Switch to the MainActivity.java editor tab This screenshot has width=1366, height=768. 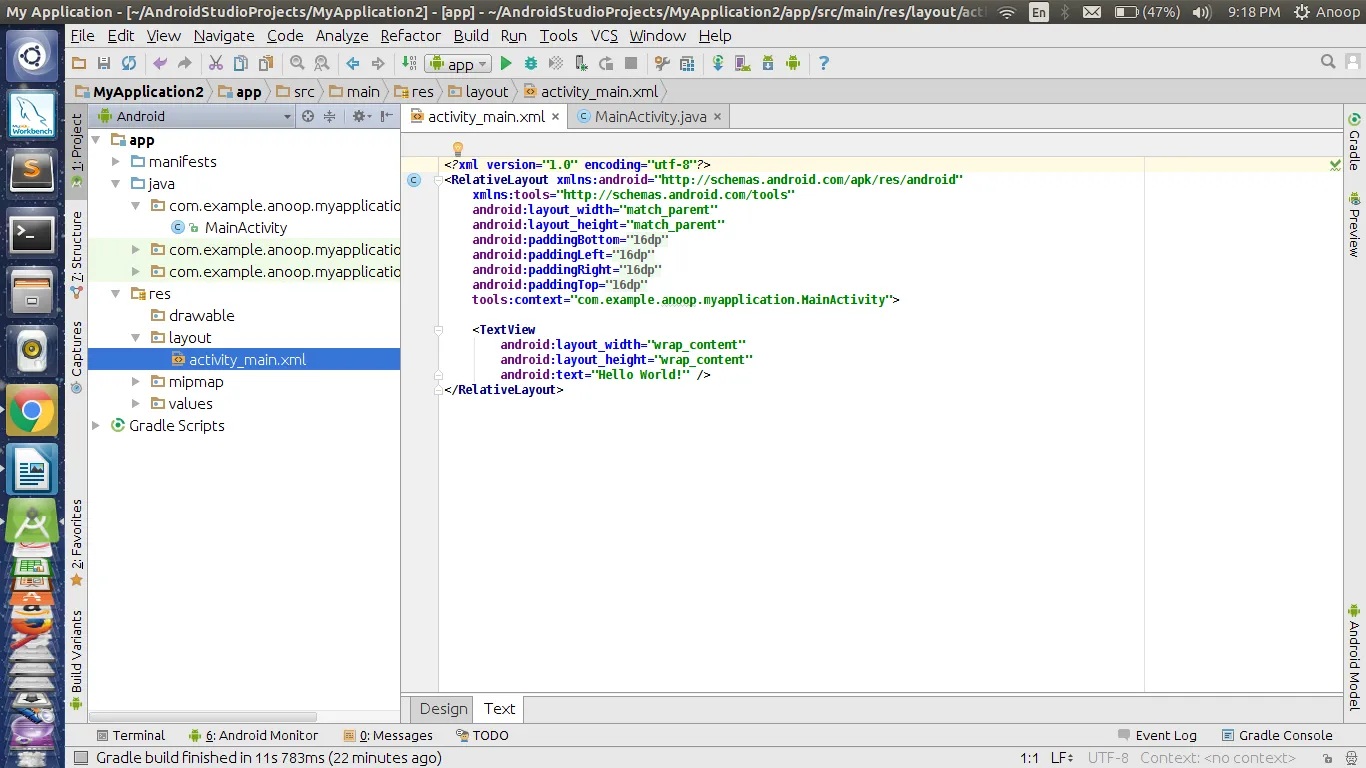tap(649, 116)
